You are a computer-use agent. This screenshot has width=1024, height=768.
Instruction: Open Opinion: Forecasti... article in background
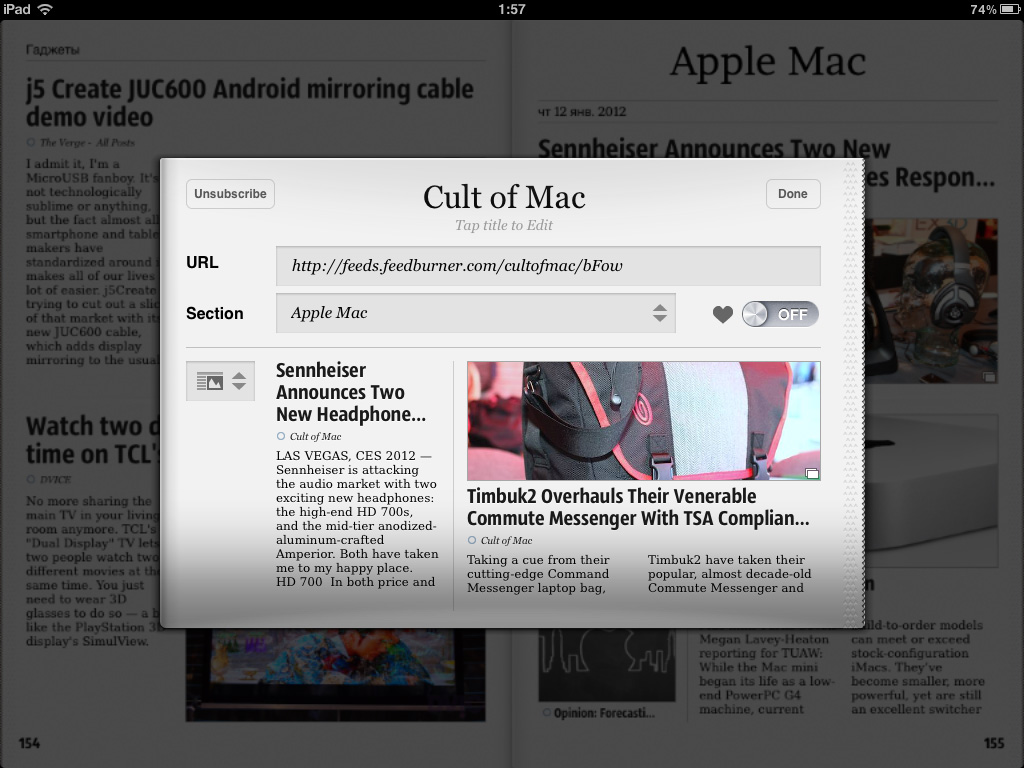coord(604,713)
